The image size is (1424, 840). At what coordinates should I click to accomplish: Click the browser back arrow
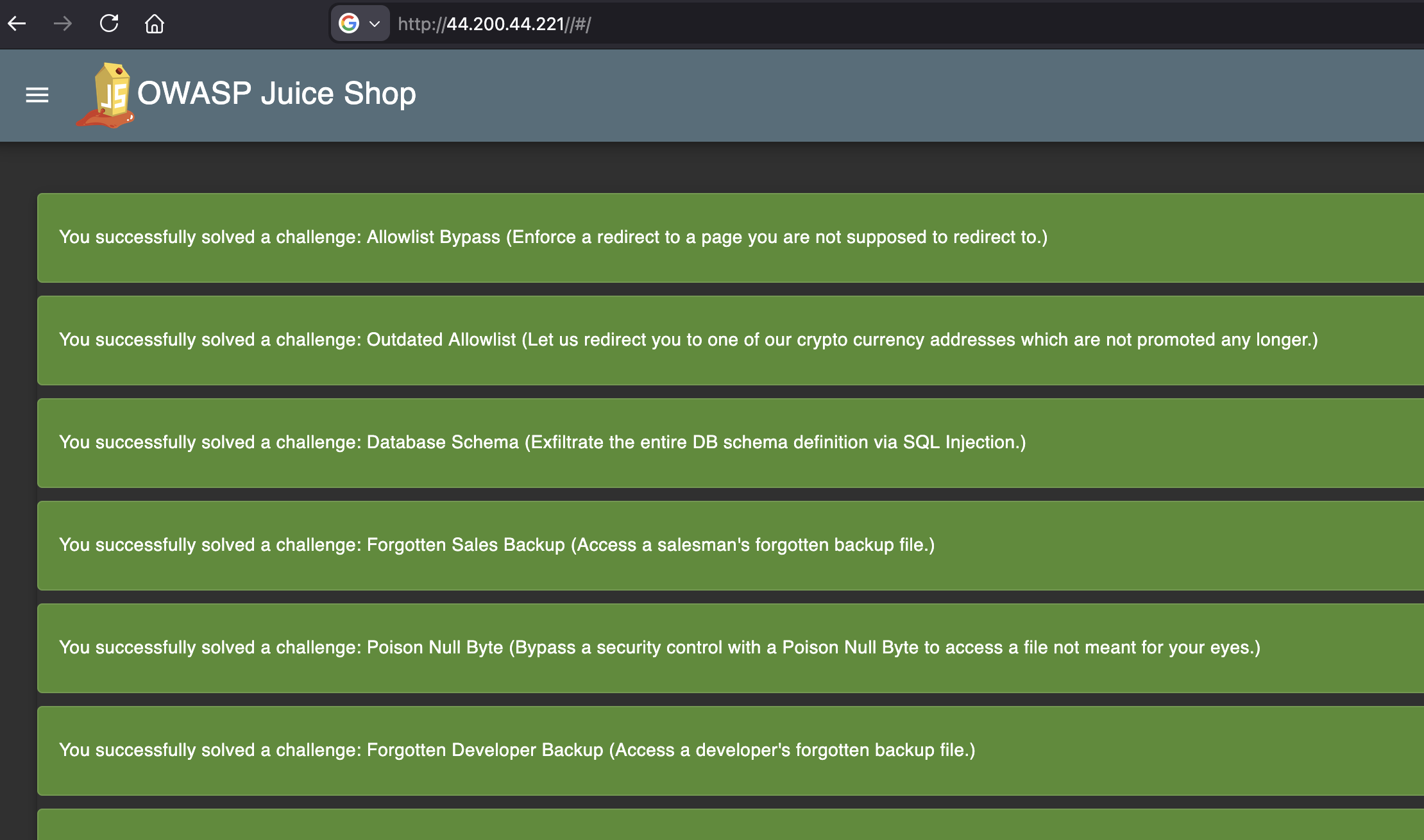click(x=17, y=24)
